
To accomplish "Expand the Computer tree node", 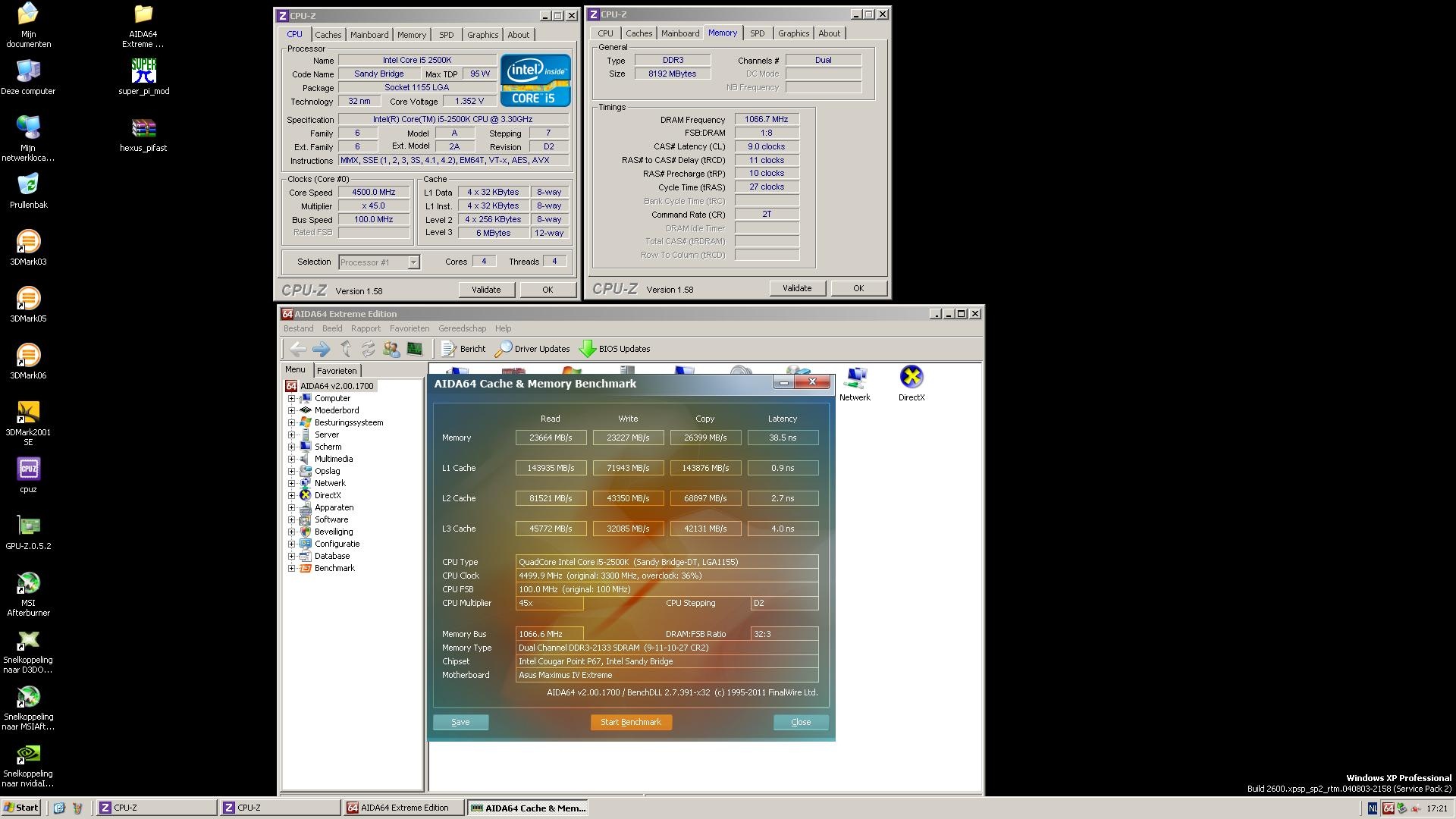I will coord(291,398).
